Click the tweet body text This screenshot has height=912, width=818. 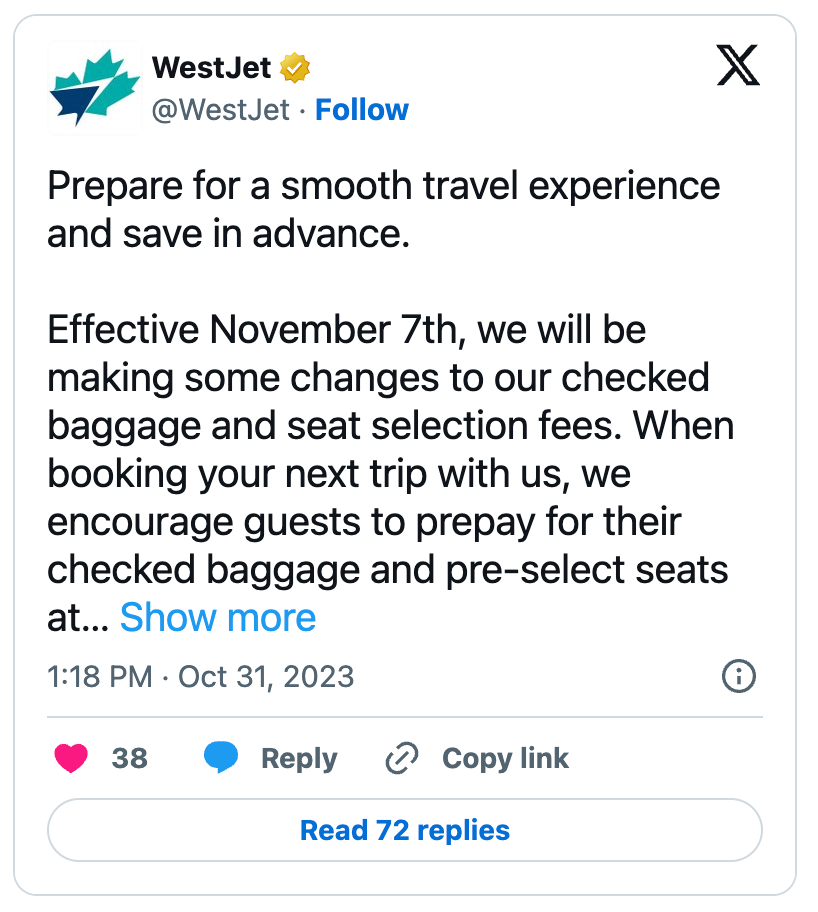[390, 401]
